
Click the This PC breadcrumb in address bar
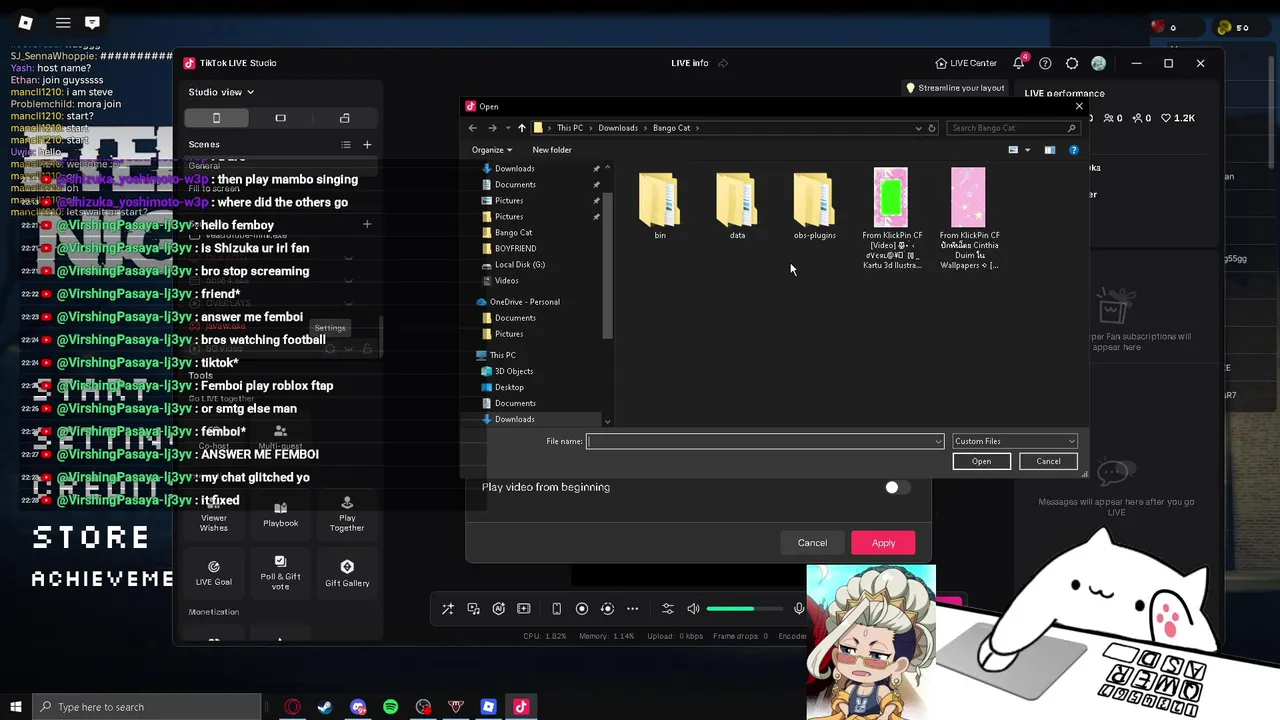(570, 128)
